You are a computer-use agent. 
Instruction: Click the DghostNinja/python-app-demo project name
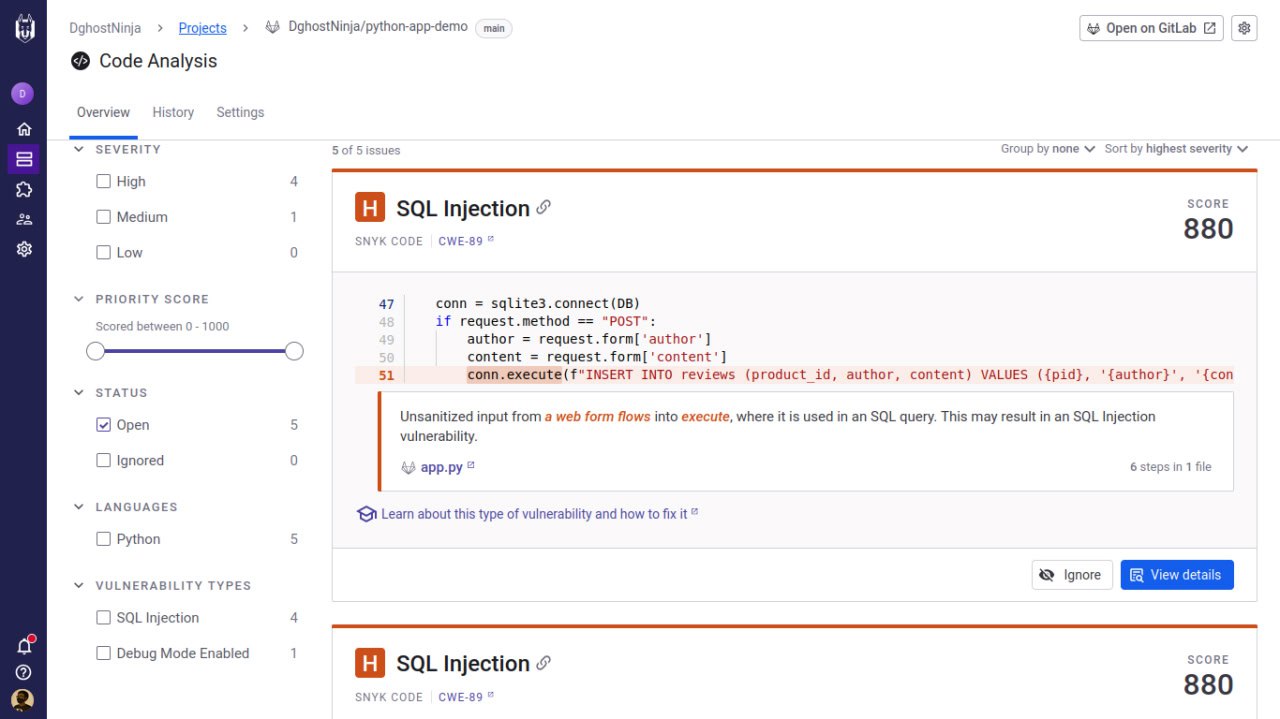378,27
